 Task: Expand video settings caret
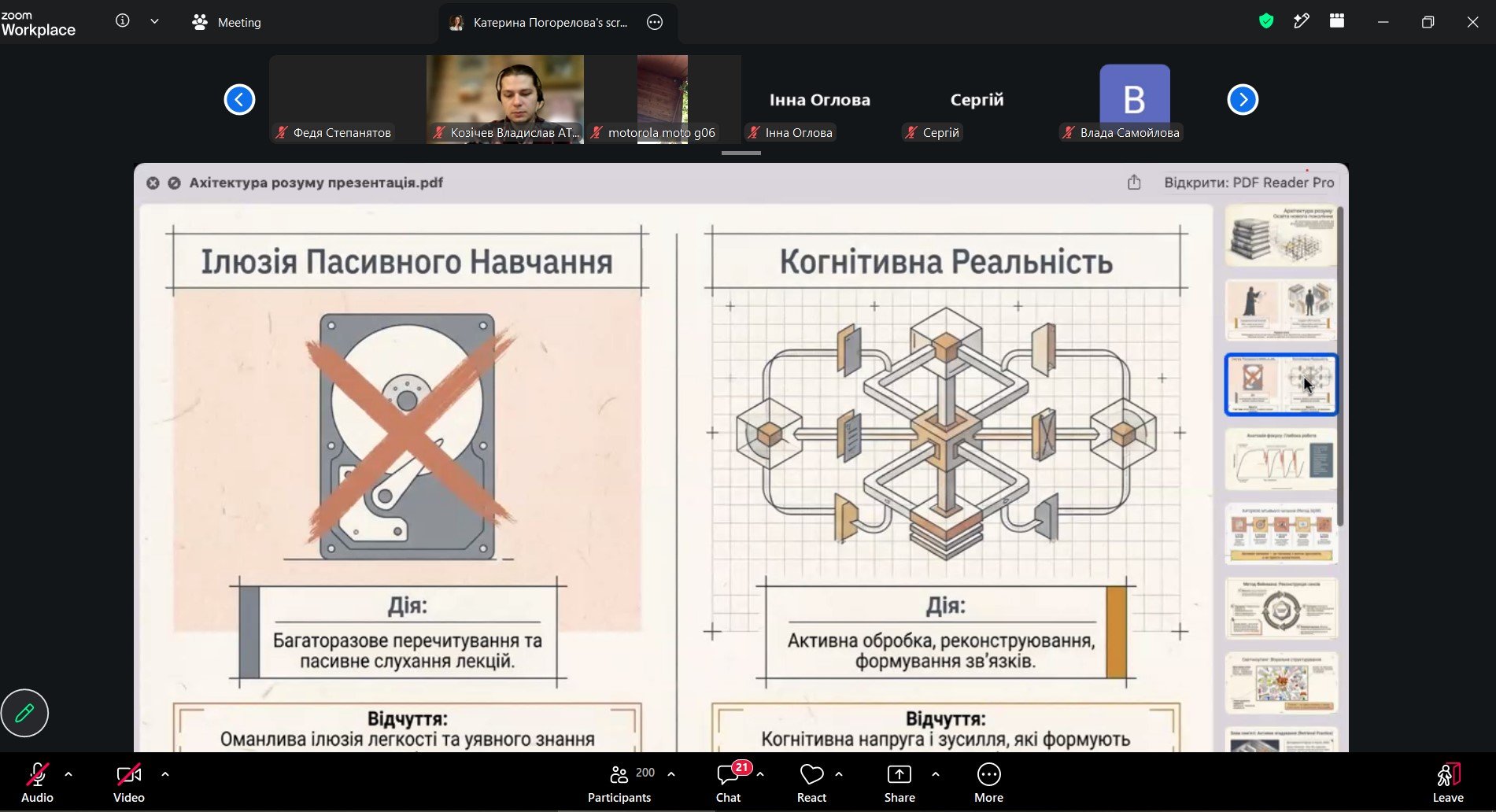click(x=165, y=774)
